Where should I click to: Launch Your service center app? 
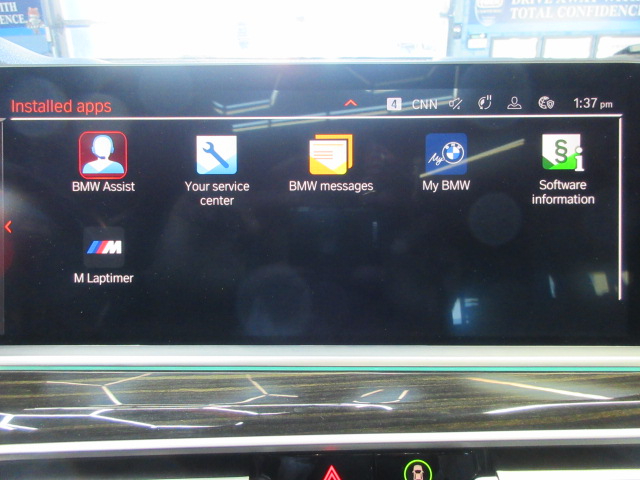(216, 155)
